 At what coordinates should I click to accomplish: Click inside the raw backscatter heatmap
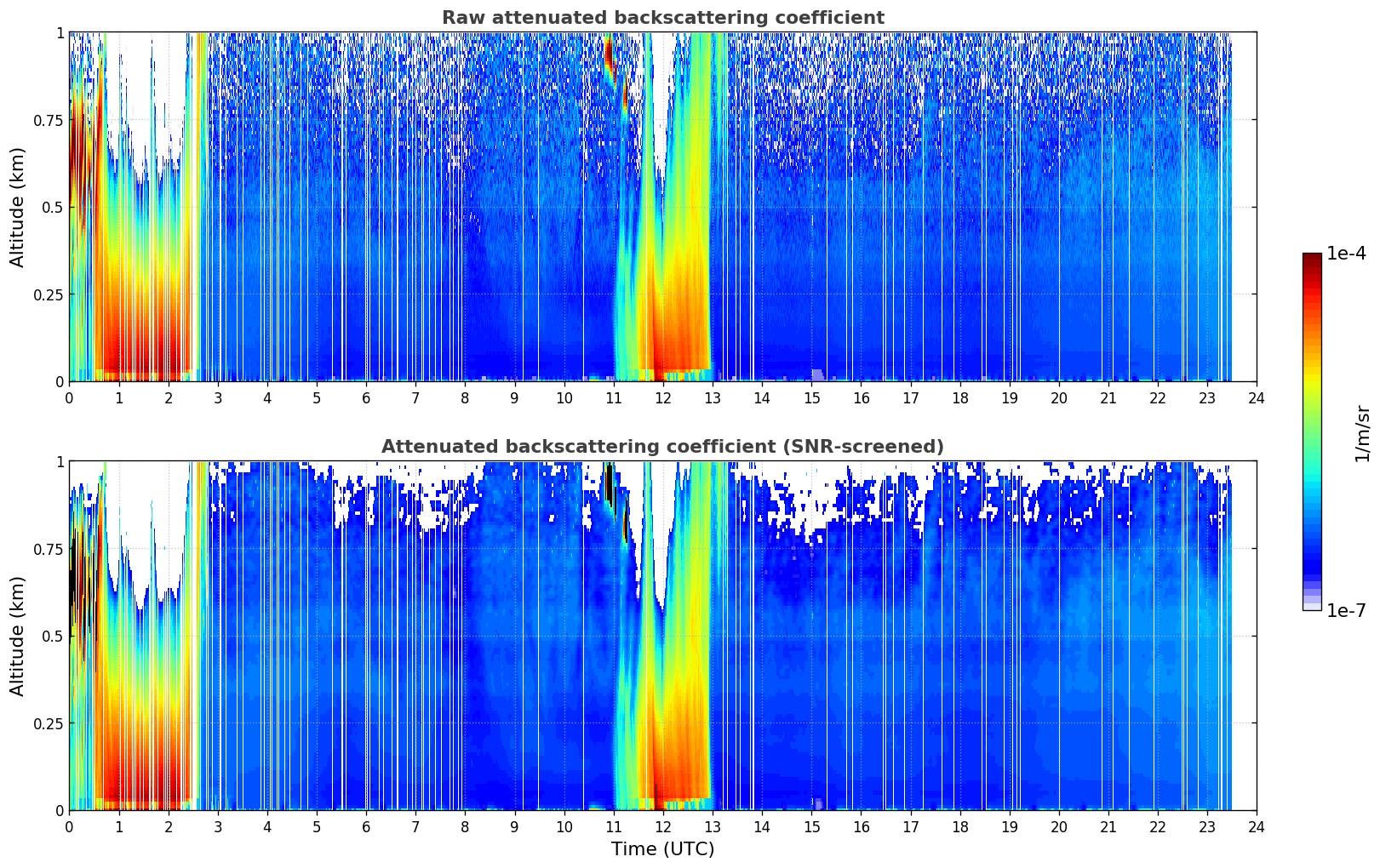pyautogui.click(x=662, y=207)
